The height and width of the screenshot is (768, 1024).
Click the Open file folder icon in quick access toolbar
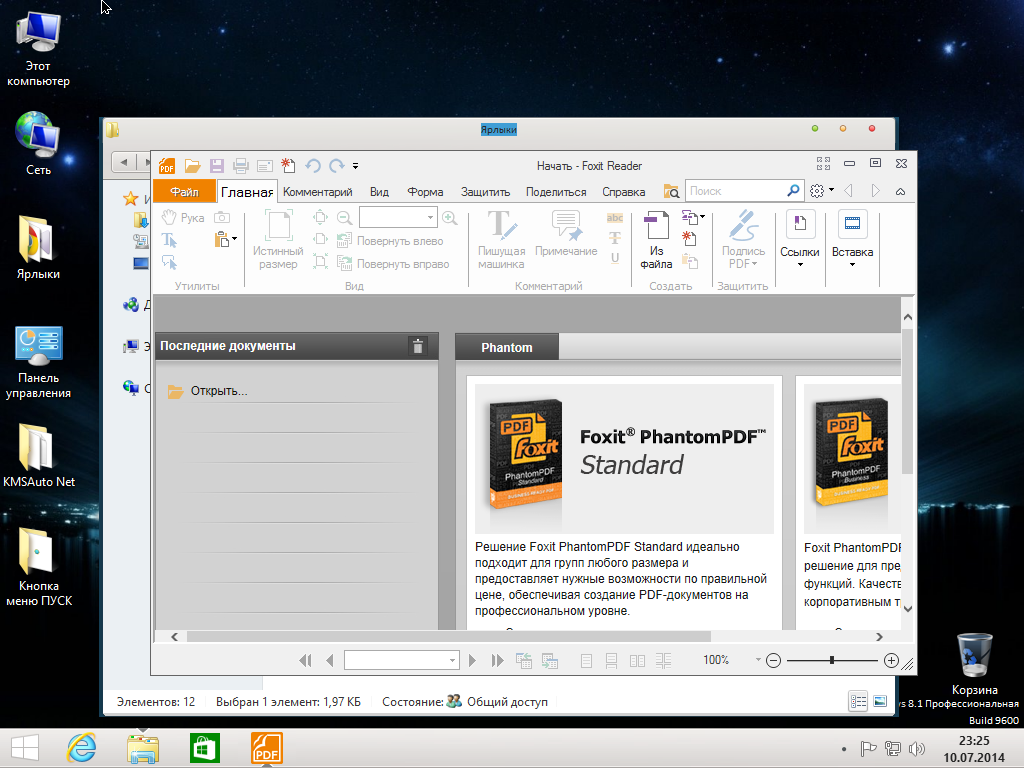pos(192,166)
